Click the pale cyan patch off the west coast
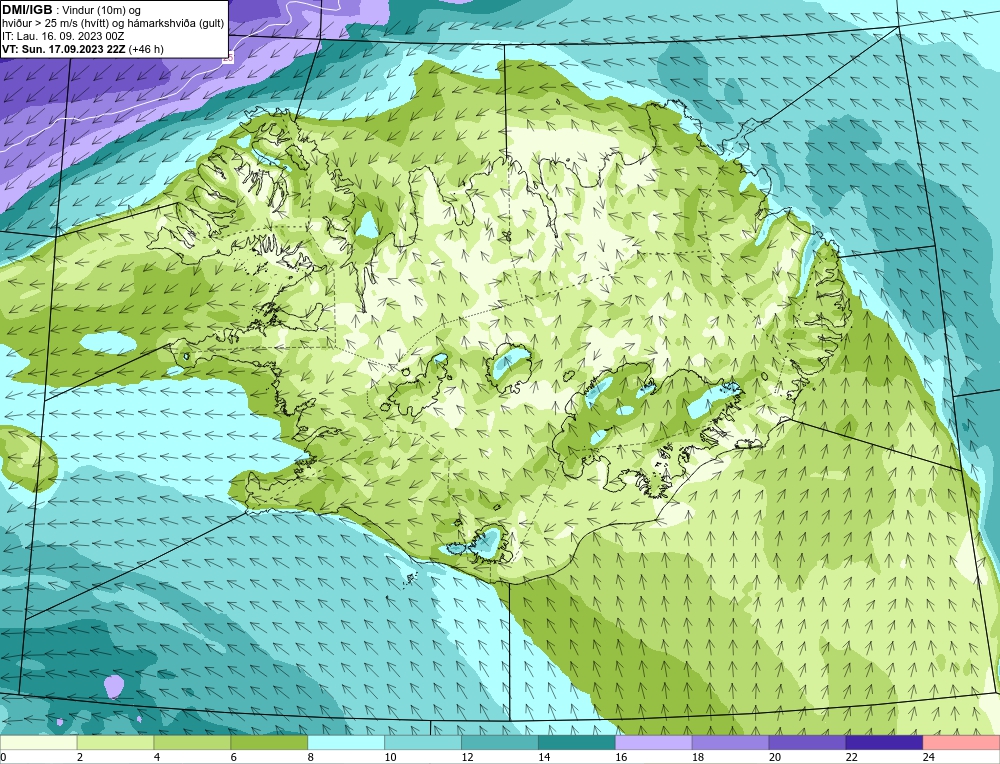 [108, 344]
